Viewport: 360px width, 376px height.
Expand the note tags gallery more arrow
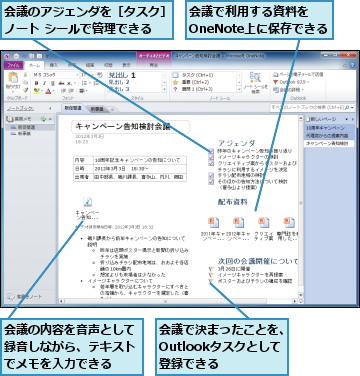coord(239,89)
